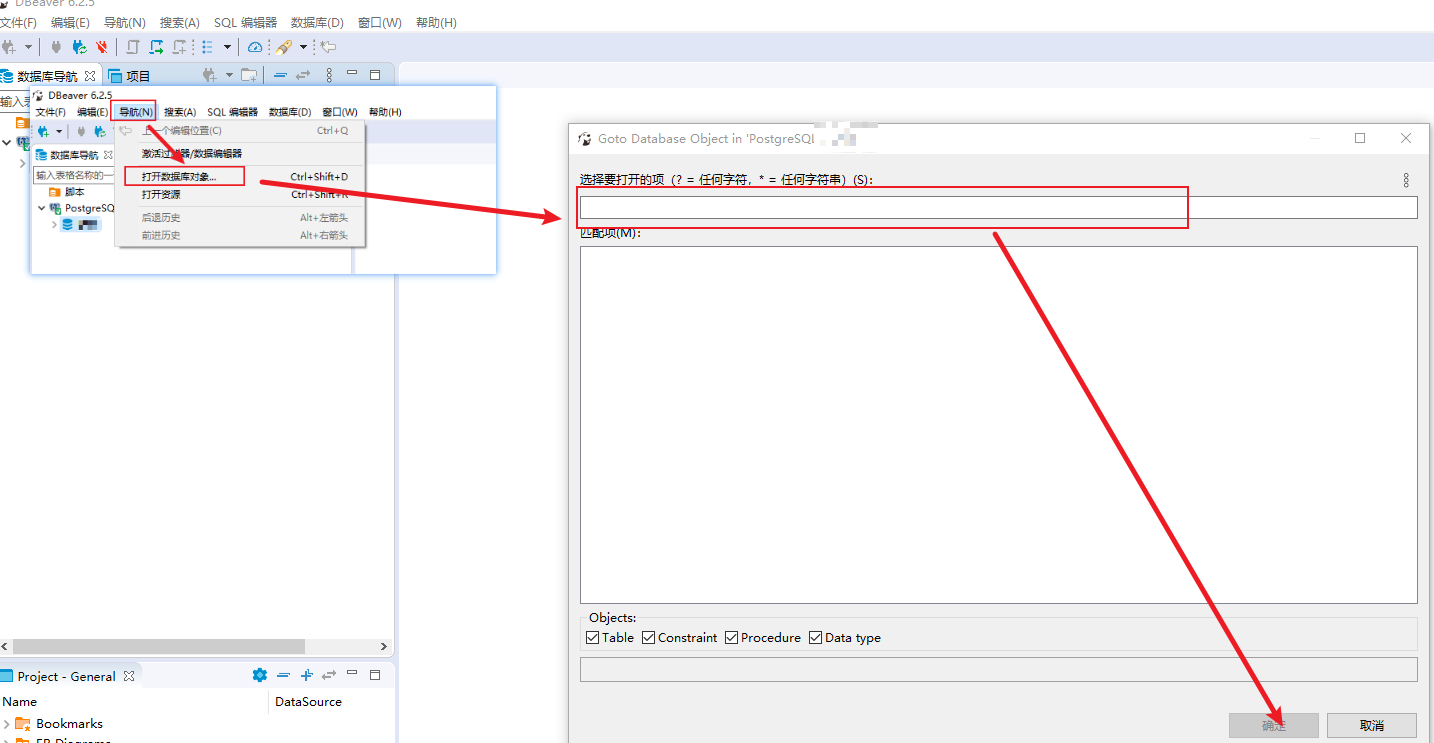
Task: Click the navigator horizontal scrollbar right arrow
Action: pos(384,647)
